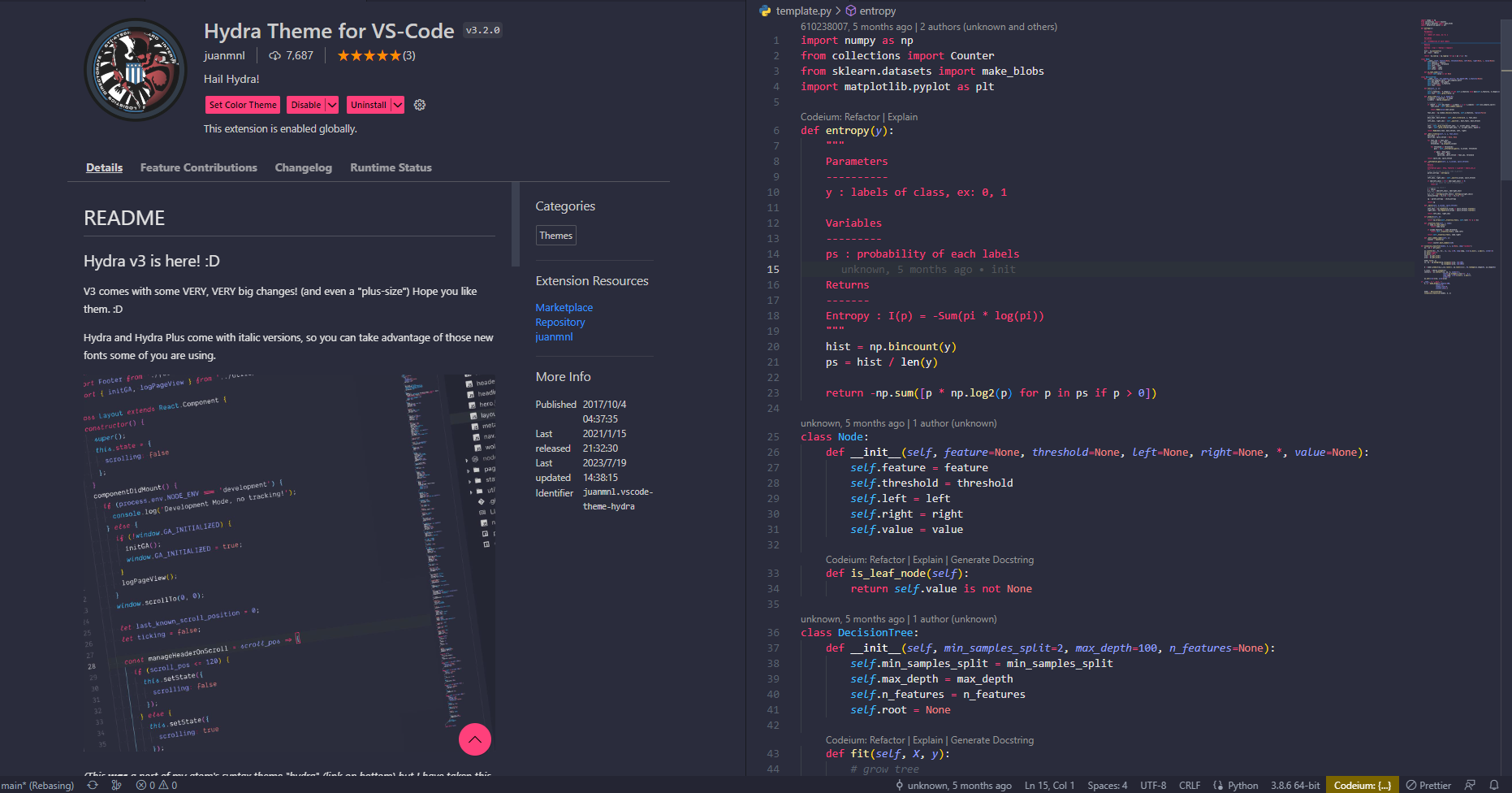Click the main* (Rebasing) branch indicator
1512x793 pixels.
(37, 785)
